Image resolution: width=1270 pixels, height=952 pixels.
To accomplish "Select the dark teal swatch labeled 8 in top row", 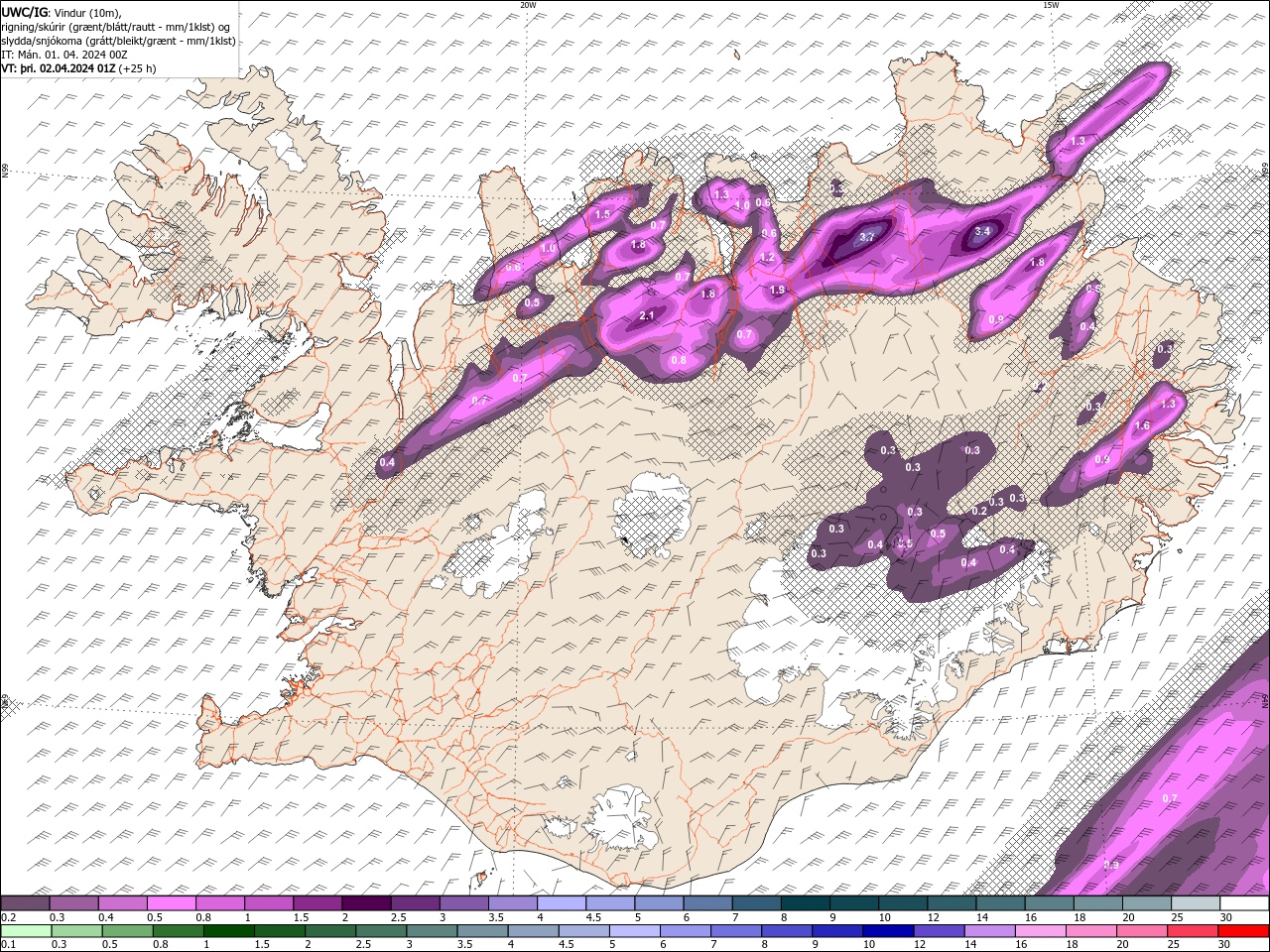I will click(804, 903).
